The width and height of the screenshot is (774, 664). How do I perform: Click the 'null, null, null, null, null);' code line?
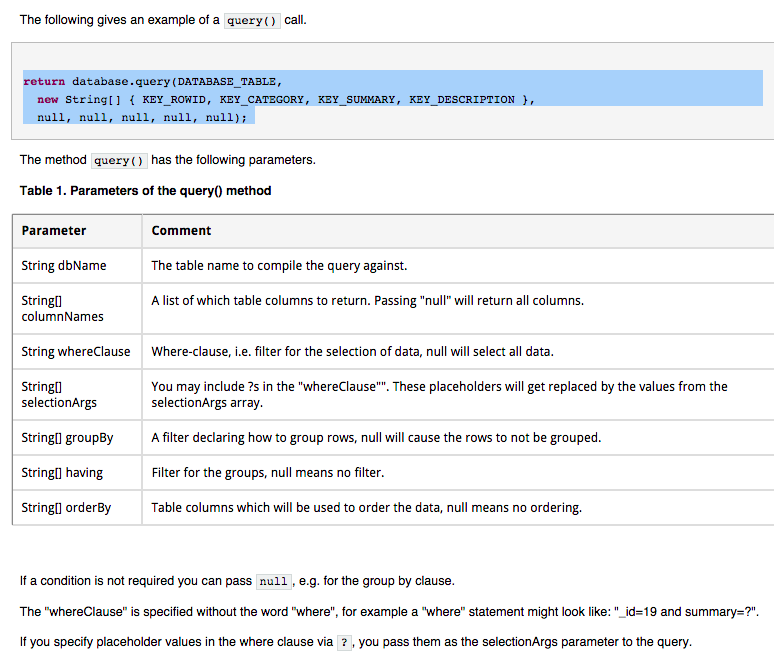[x=142, y=117]
